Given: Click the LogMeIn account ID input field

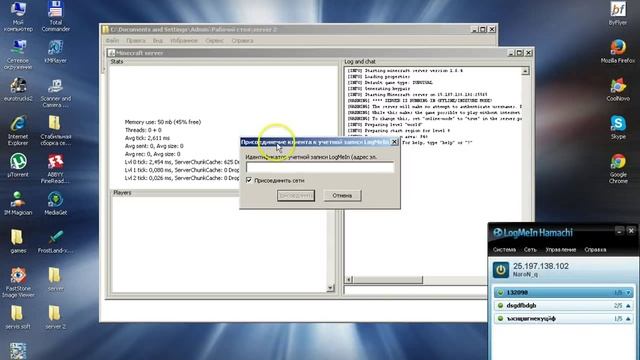Looking at the screenshot, I should (x=320, y=167).
